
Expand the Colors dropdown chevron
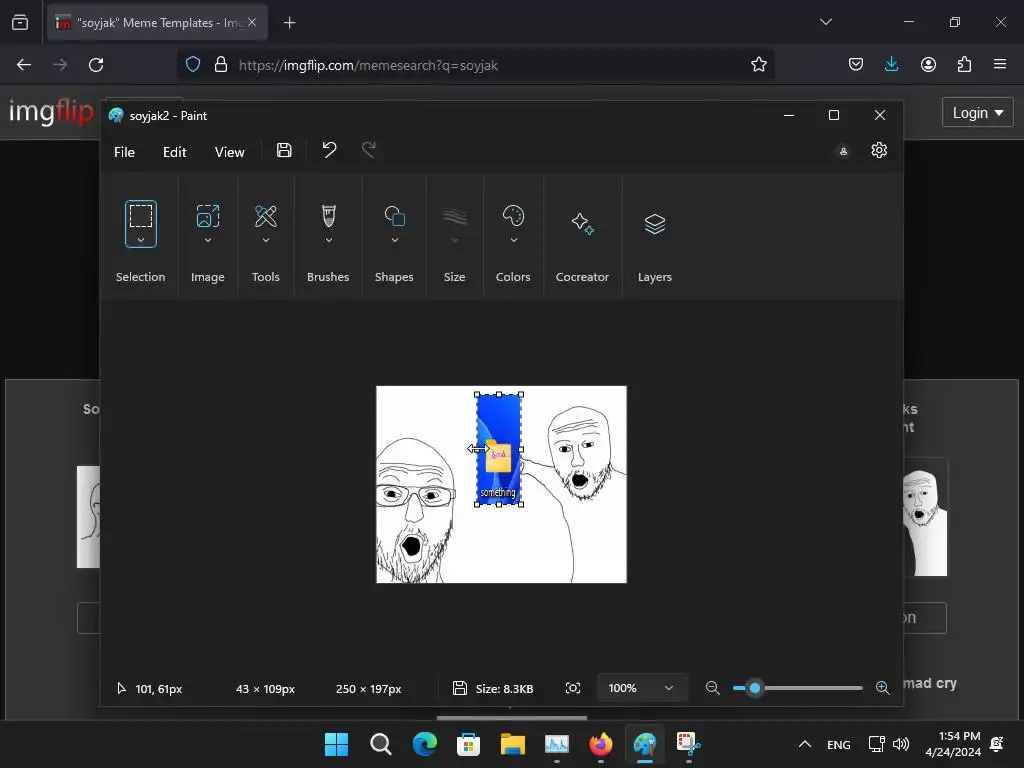tap(513, 240)
